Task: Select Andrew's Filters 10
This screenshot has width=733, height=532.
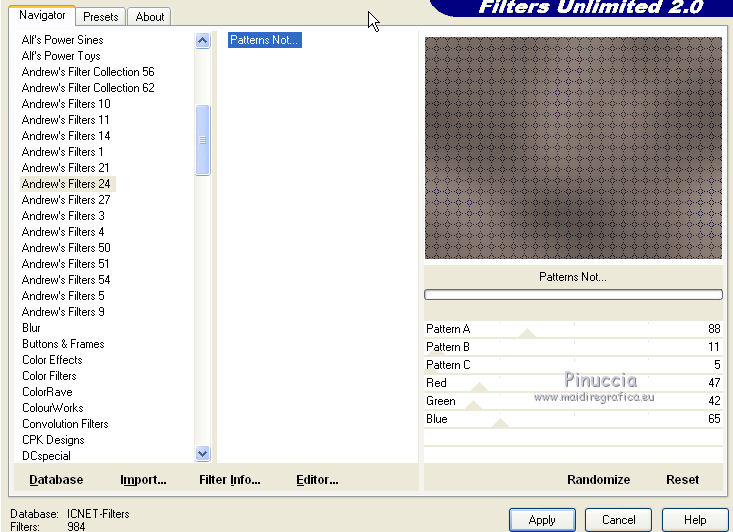Action: [66, 104]
